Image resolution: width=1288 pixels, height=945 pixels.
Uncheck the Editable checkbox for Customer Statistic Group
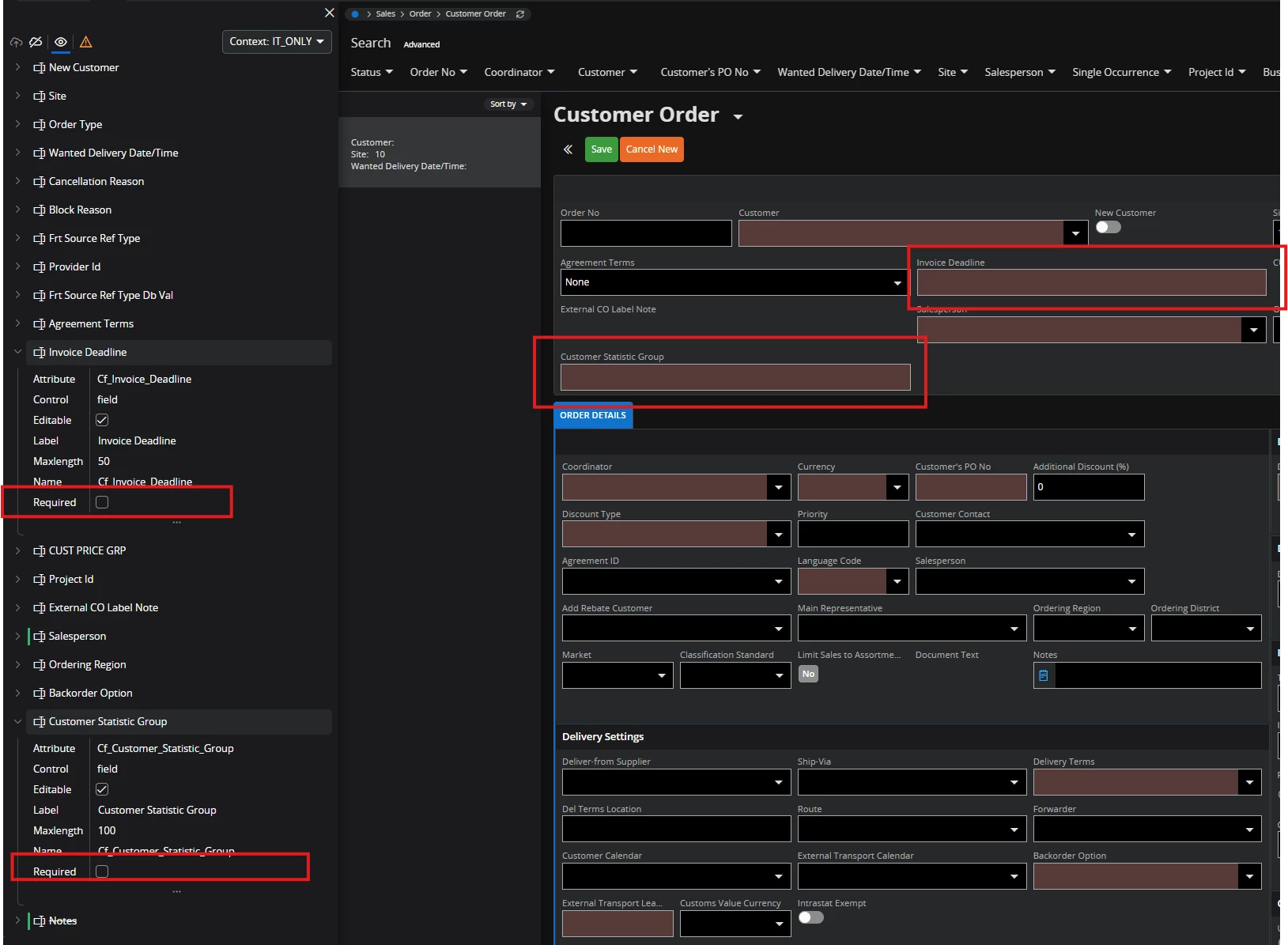click(x=101, y=788)
